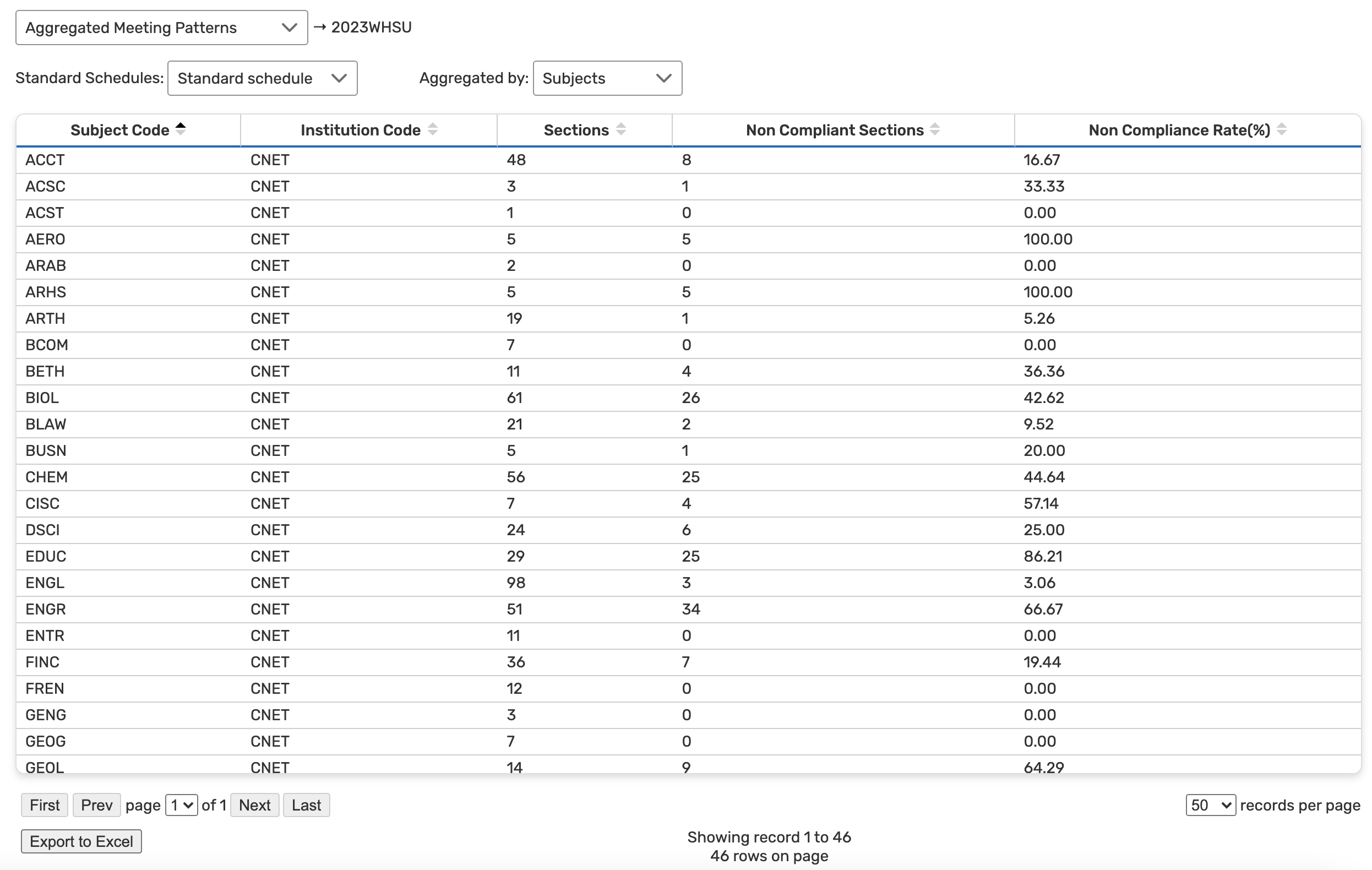Click the Subject Code header label
Viewport: 1372px width, 870px height.
point(119,130)
